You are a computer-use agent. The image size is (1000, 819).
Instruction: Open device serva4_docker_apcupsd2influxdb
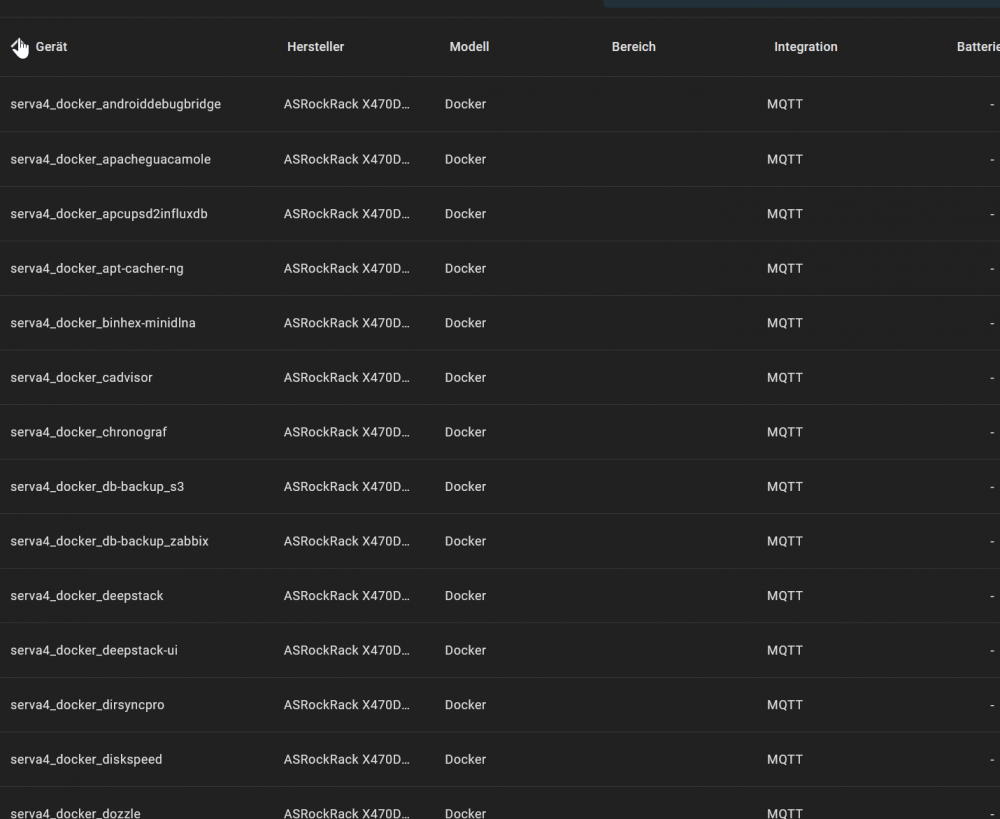pos(108,214)
